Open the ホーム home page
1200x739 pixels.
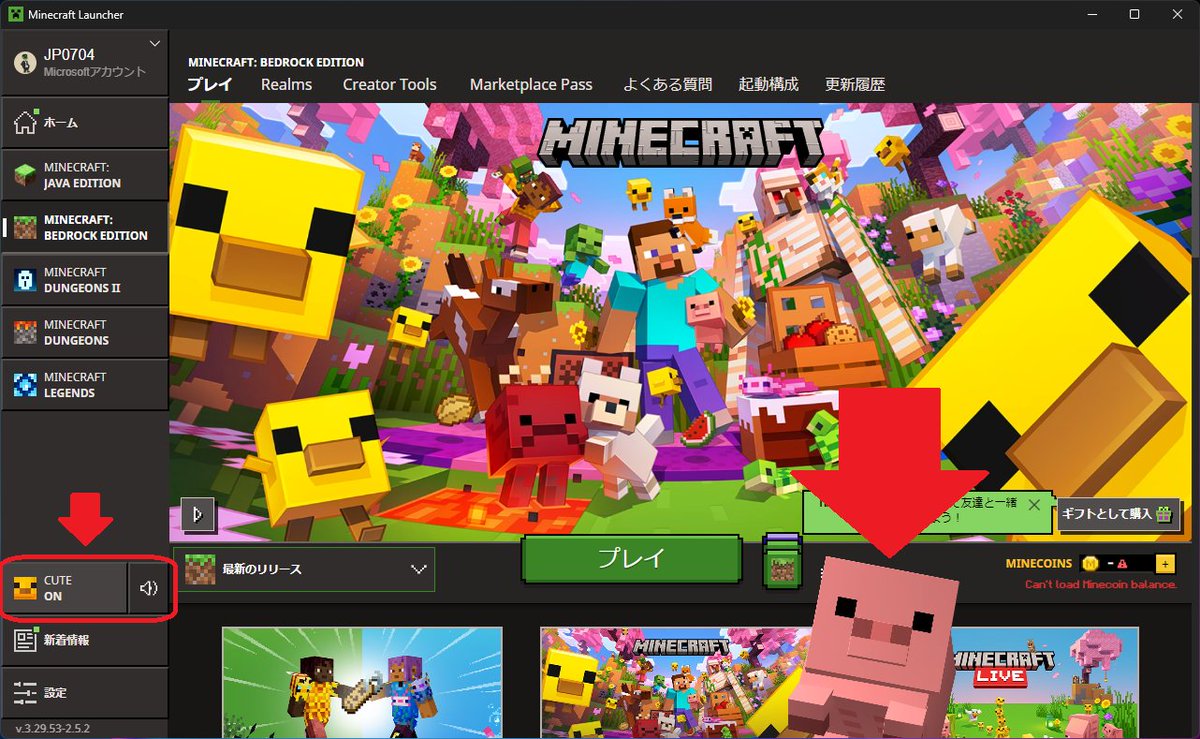(84, 123)
